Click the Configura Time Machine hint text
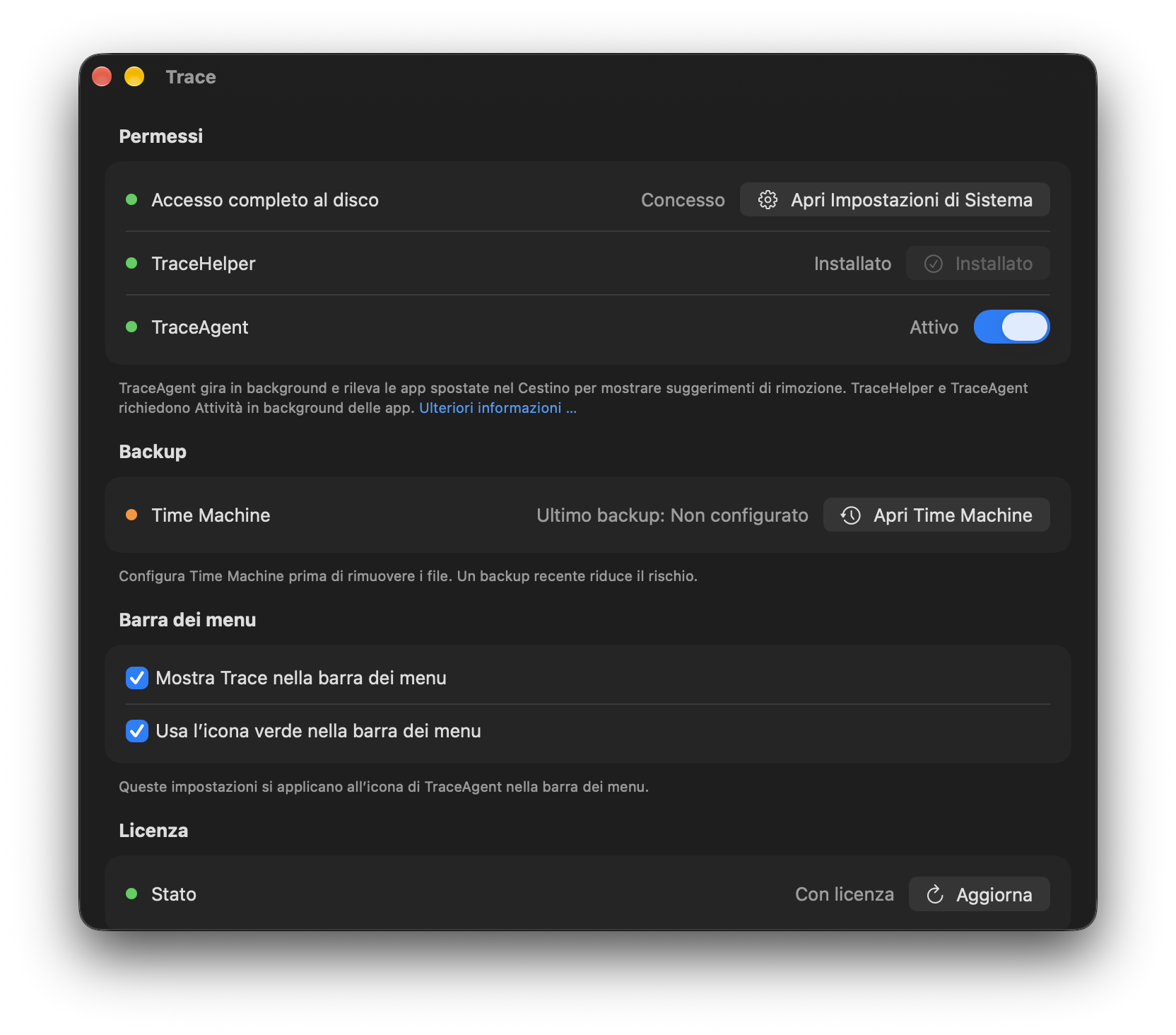Viewport: 1176px width, 1035px height. click(408, 576)
